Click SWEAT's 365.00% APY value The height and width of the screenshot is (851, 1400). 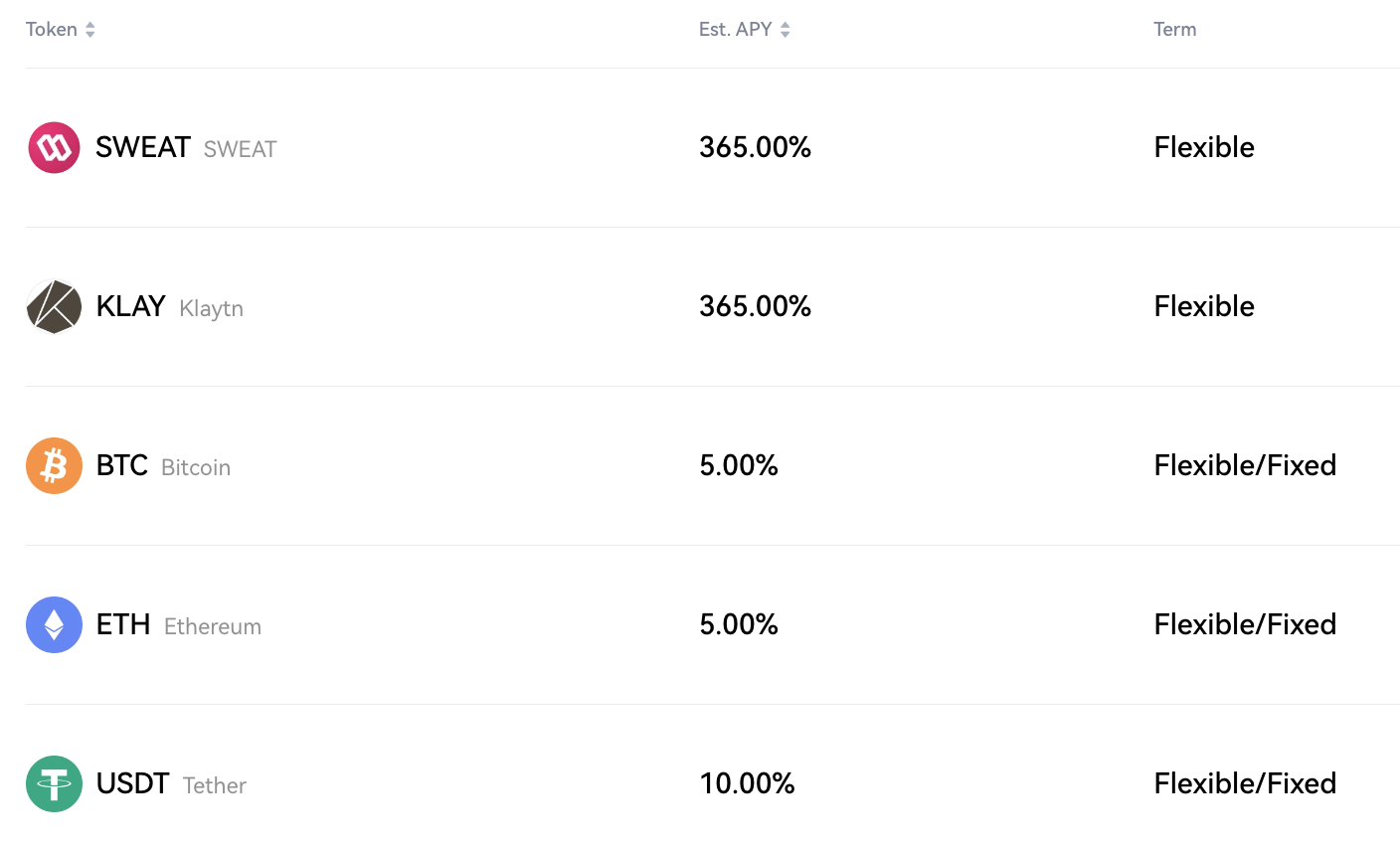point(755,147)
